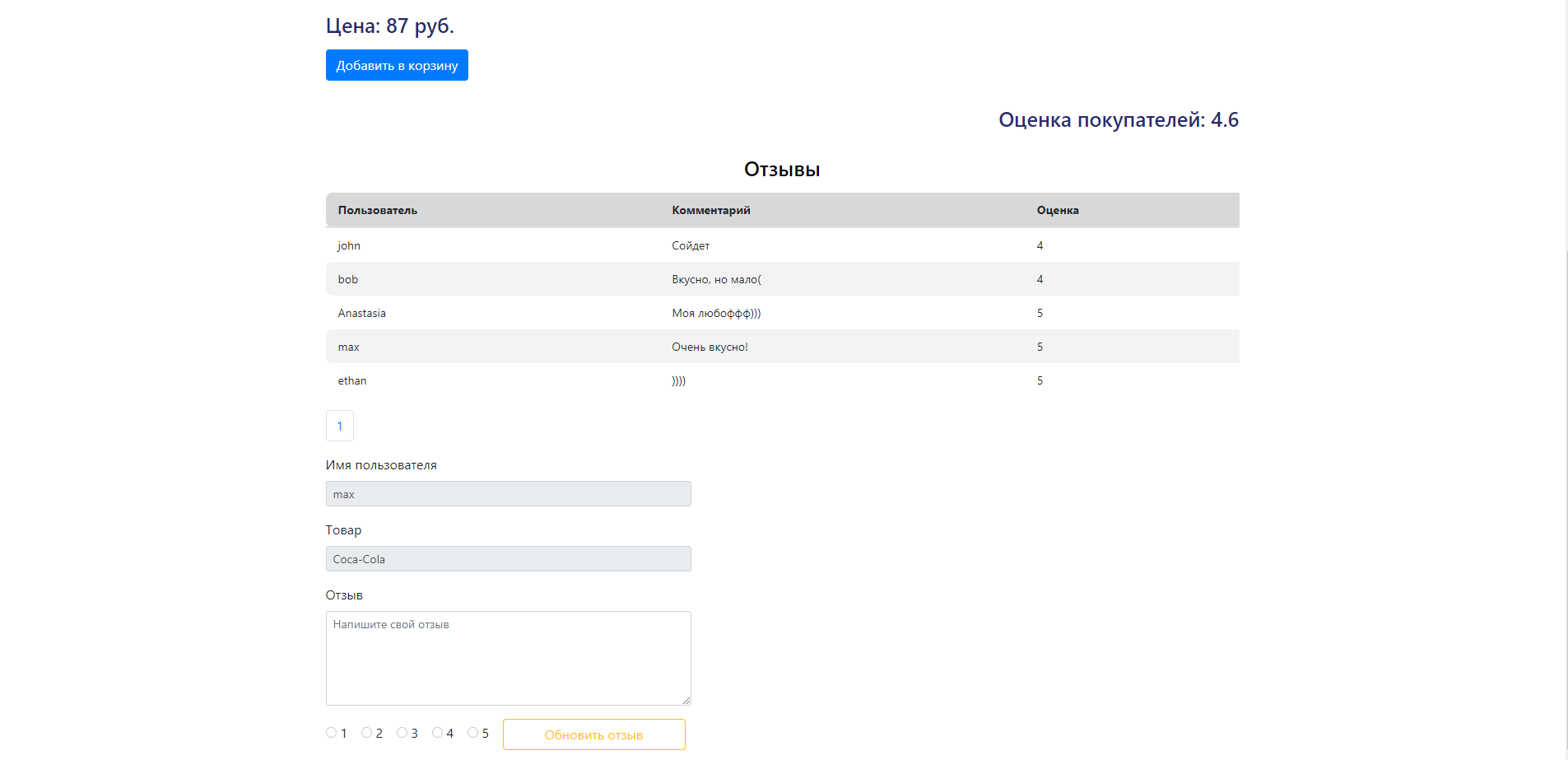The height and width of the screenshot is (760, 1568).
Task: Select rating radio button 2
Action: [366, 732]
